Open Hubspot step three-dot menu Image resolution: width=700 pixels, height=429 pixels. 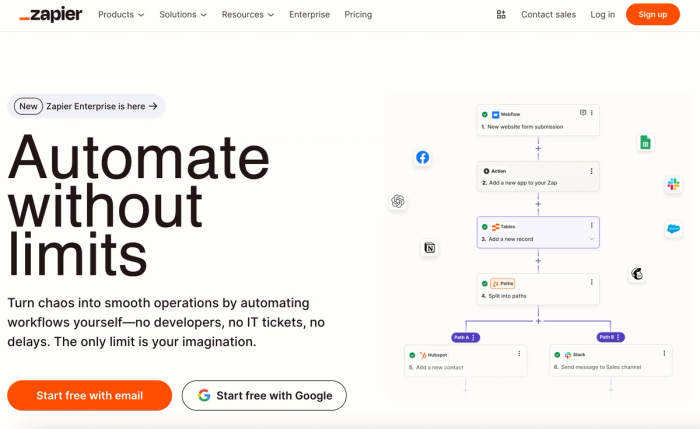(519, 354)
